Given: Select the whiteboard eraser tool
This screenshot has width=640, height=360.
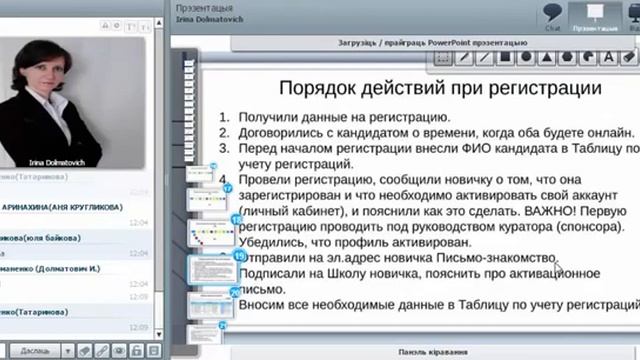Looking at the screenshot, I should [x=629, y=58].
